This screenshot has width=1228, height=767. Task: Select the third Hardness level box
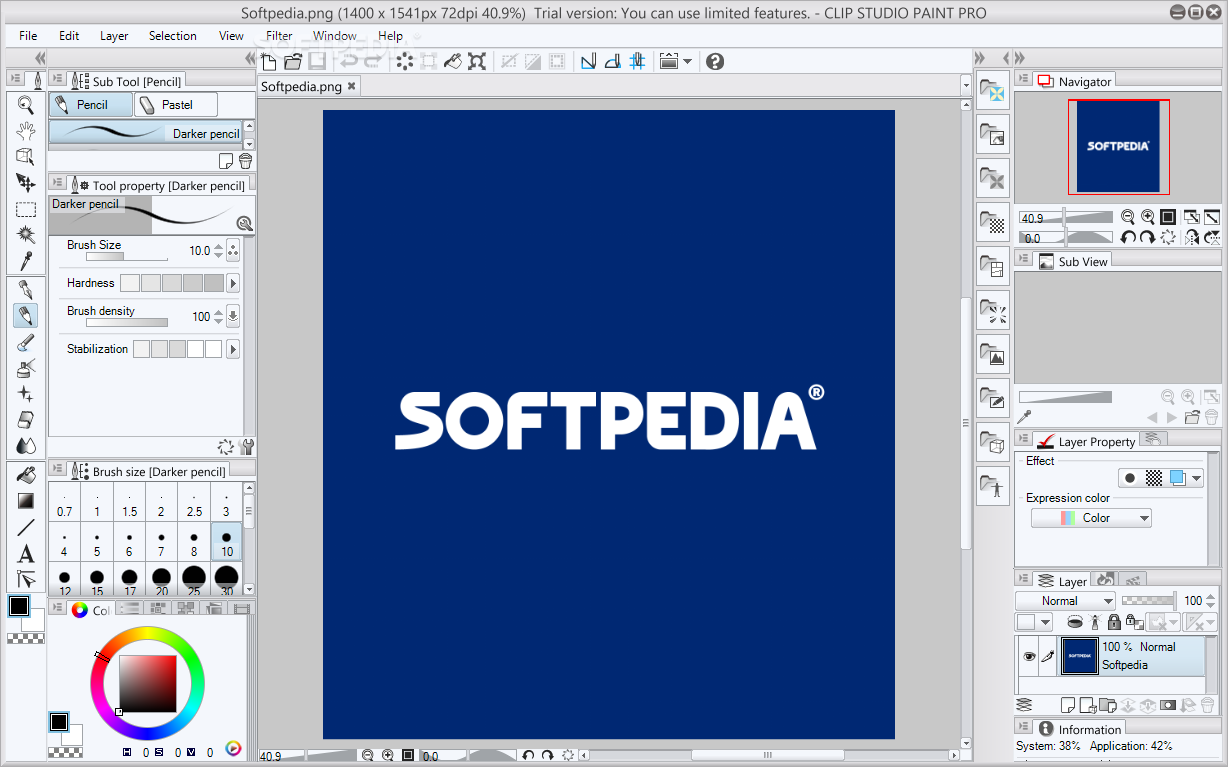pyautogui.click(x=172, y=283)
